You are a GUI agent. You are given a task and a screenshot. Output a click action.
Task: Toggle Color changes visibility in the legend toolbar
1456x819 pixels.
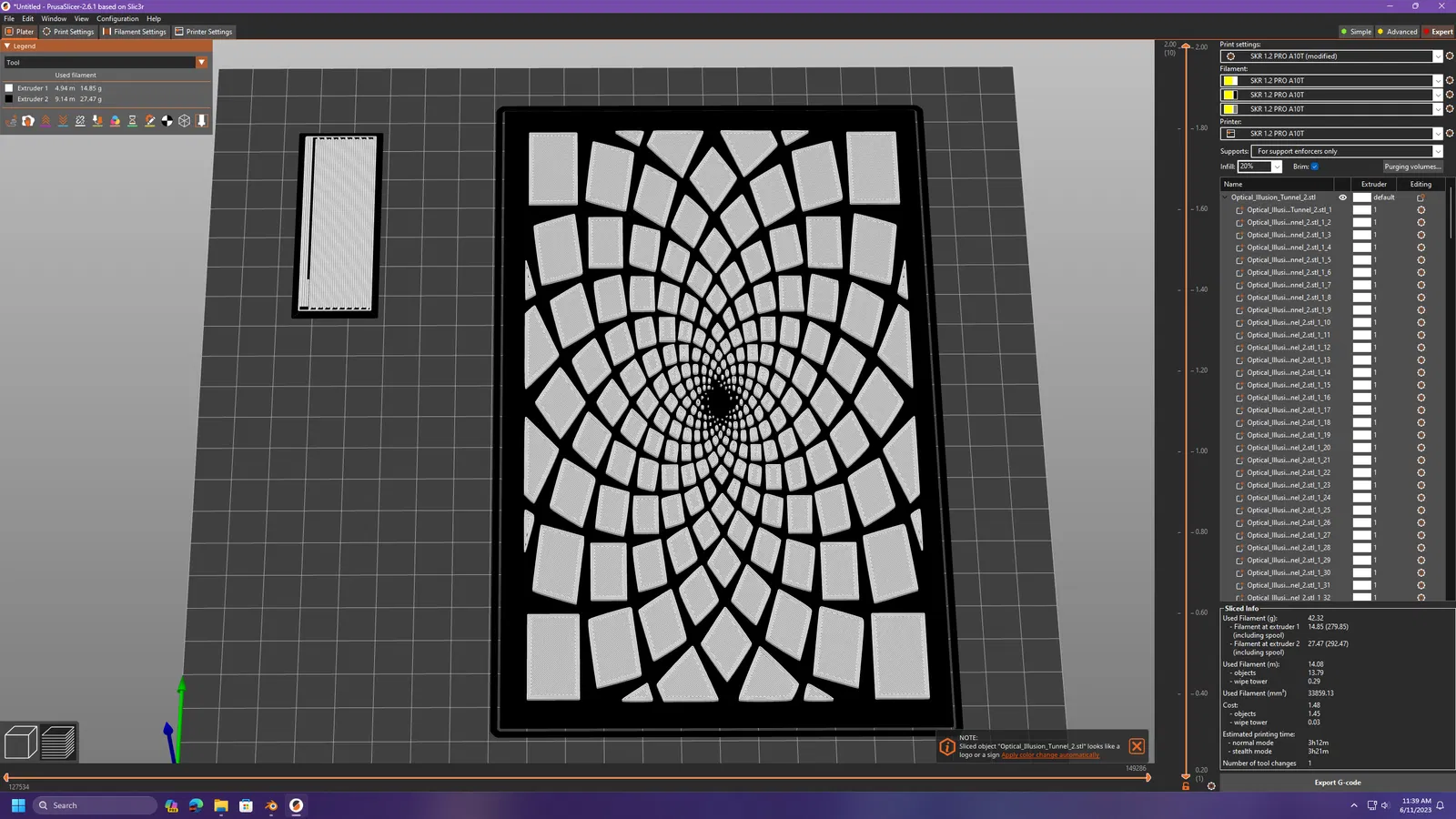tap(115, 121)
